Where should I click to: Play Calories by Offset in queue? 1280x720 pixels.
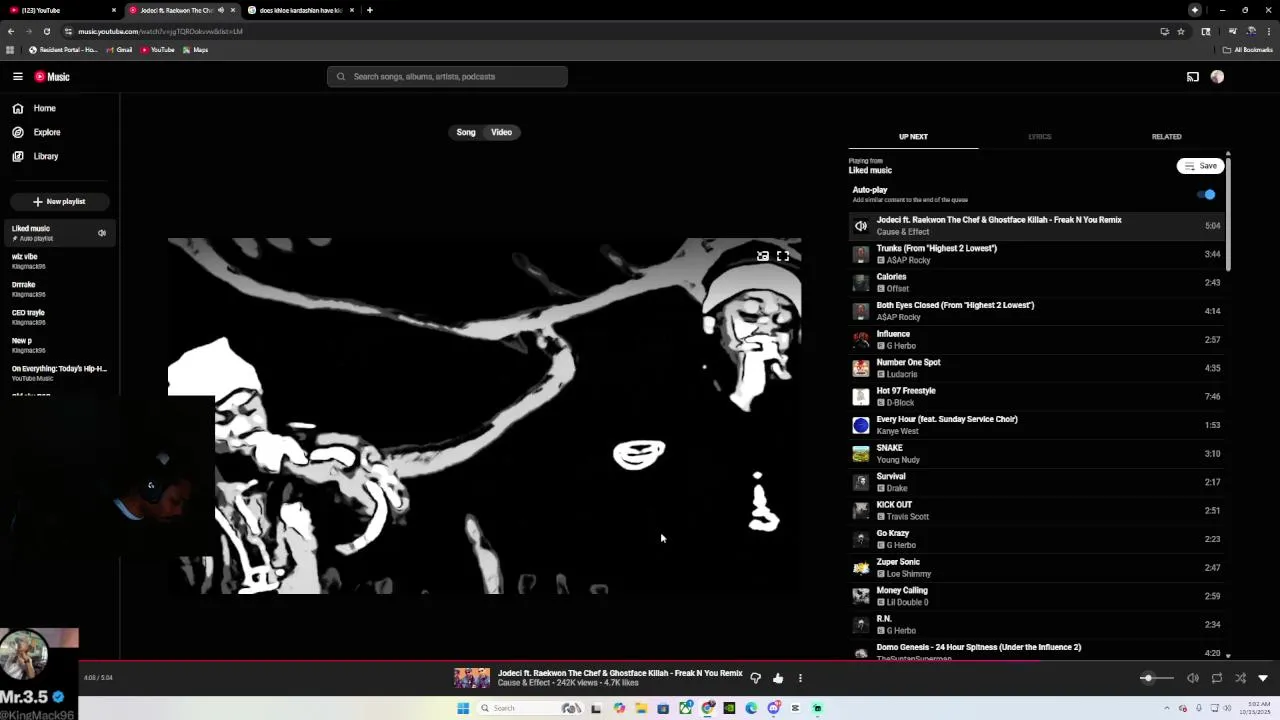tap(1037, 282)
